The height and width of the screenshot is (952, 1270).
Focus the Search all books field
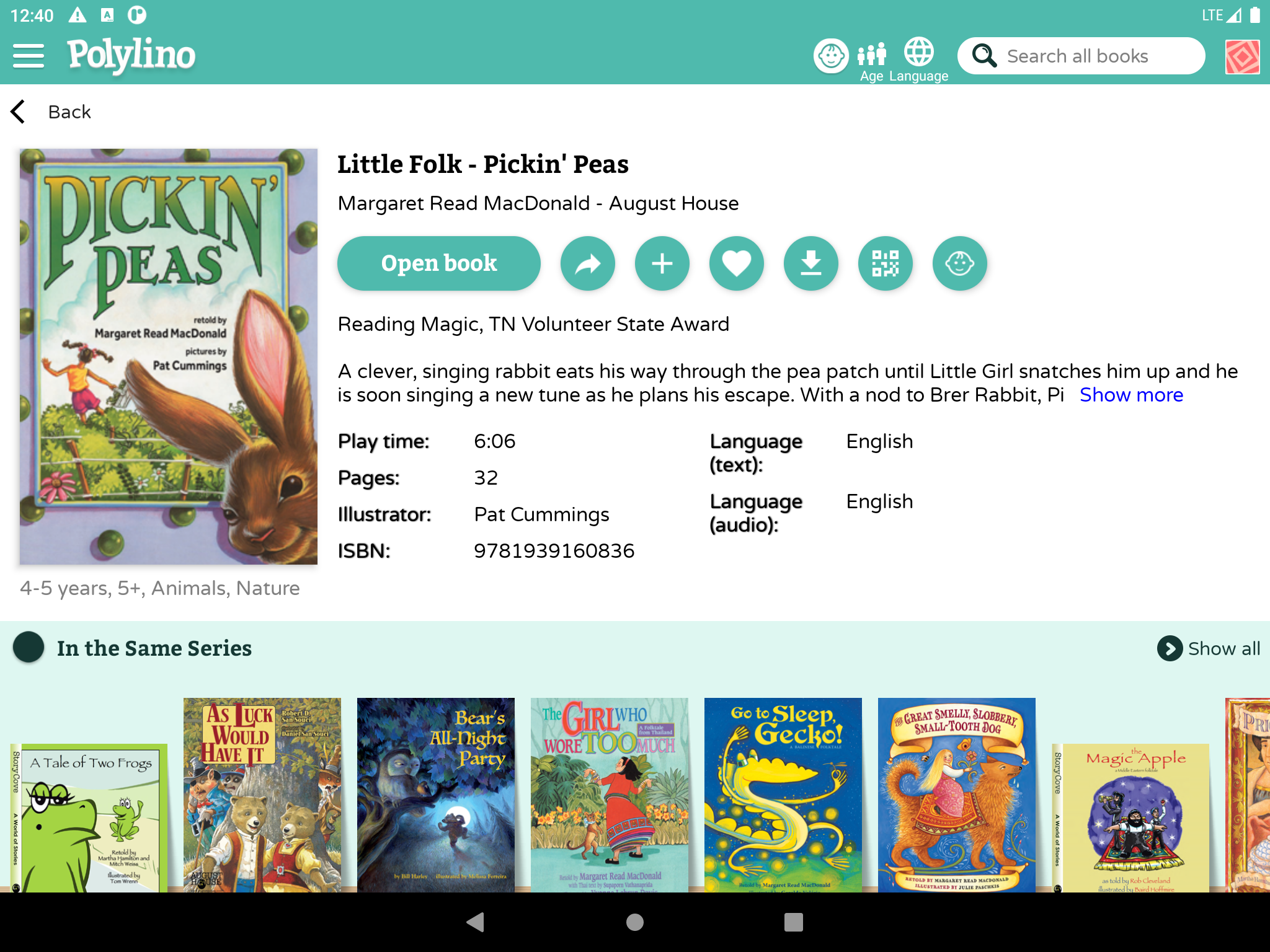1081,56
